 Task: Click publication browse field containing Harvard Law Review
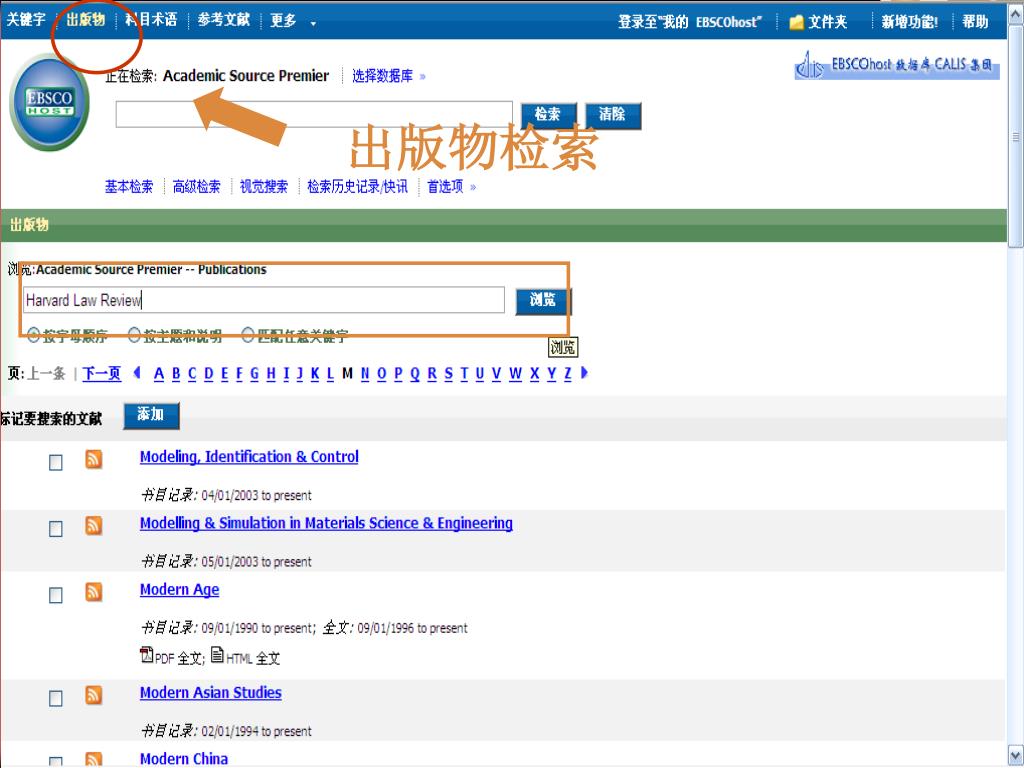click(x=264, y=300)
